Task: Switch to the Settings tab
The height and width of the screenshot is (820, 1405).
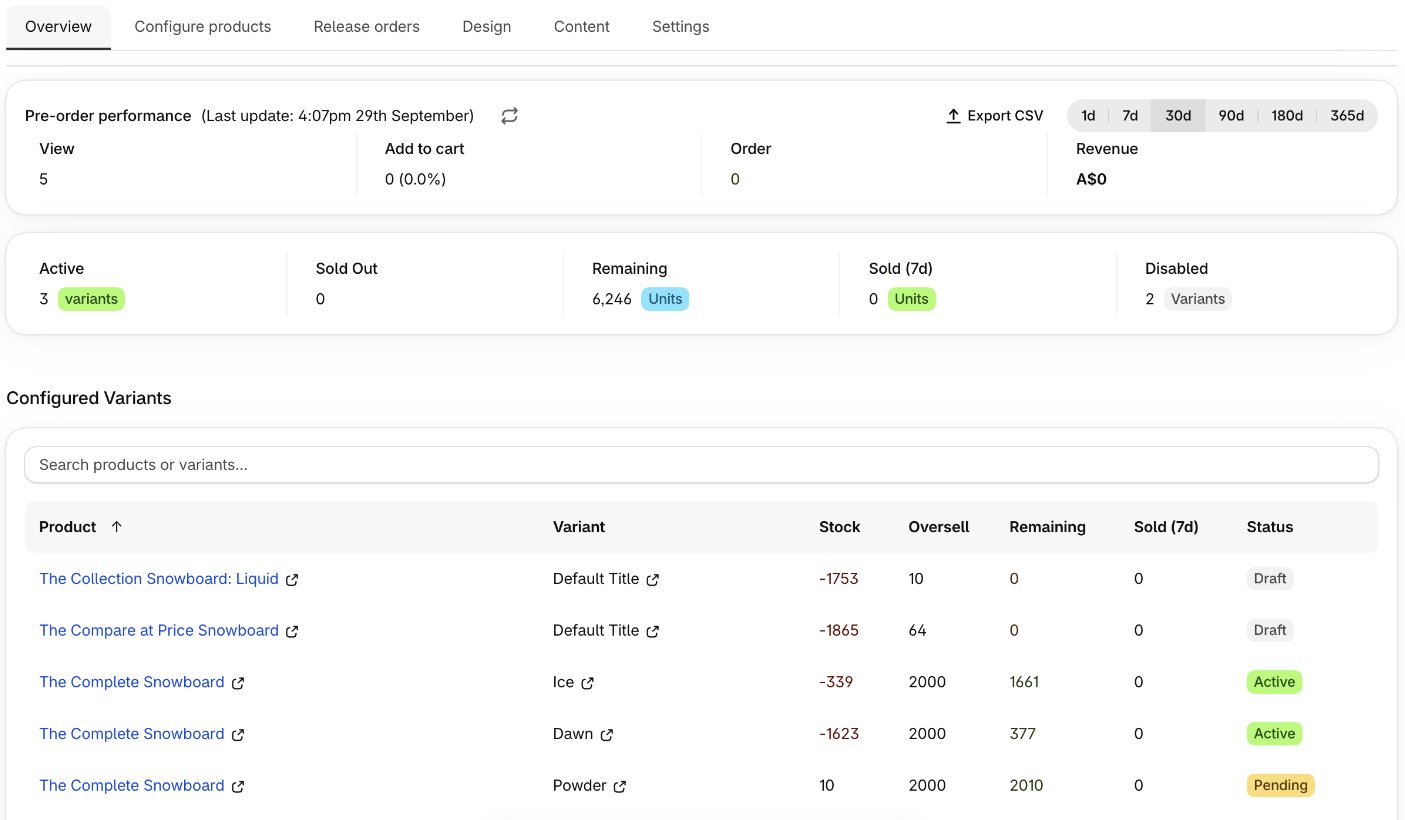Action: pos(681,27)
